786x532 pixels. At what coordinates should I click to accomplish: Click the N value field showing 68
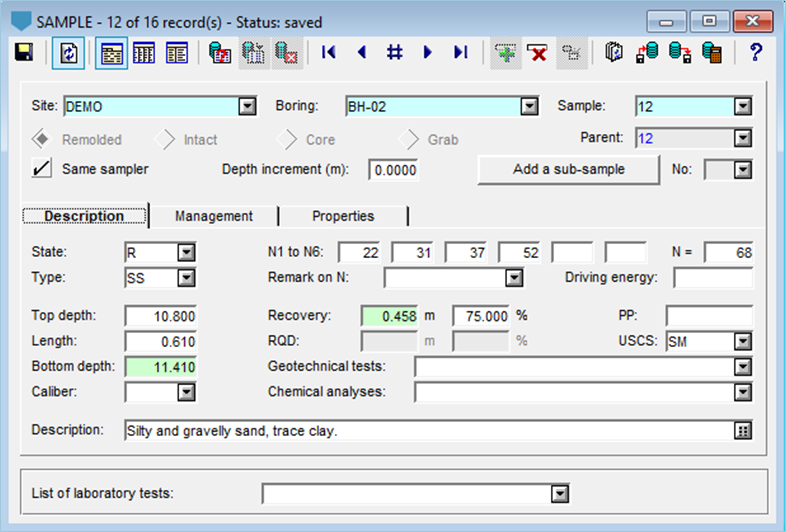point(728,252)
